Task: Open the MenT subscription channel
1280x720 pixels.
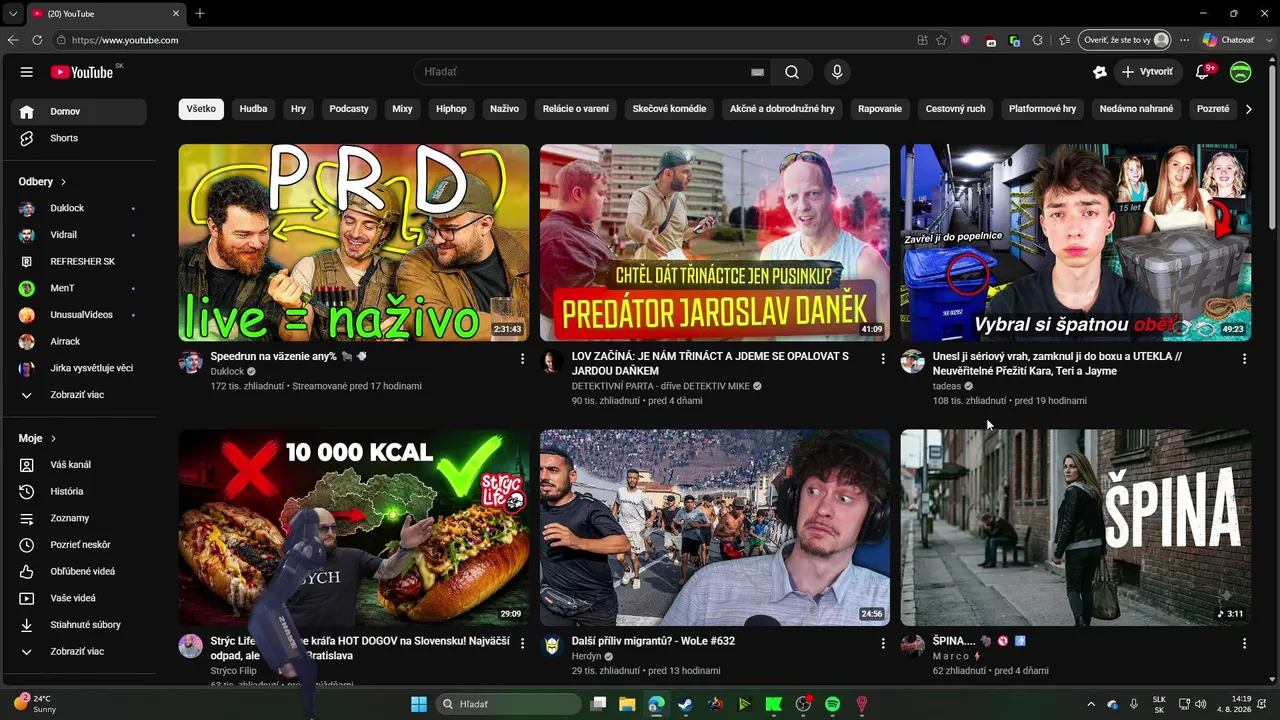Action: (x=78, y=288)
